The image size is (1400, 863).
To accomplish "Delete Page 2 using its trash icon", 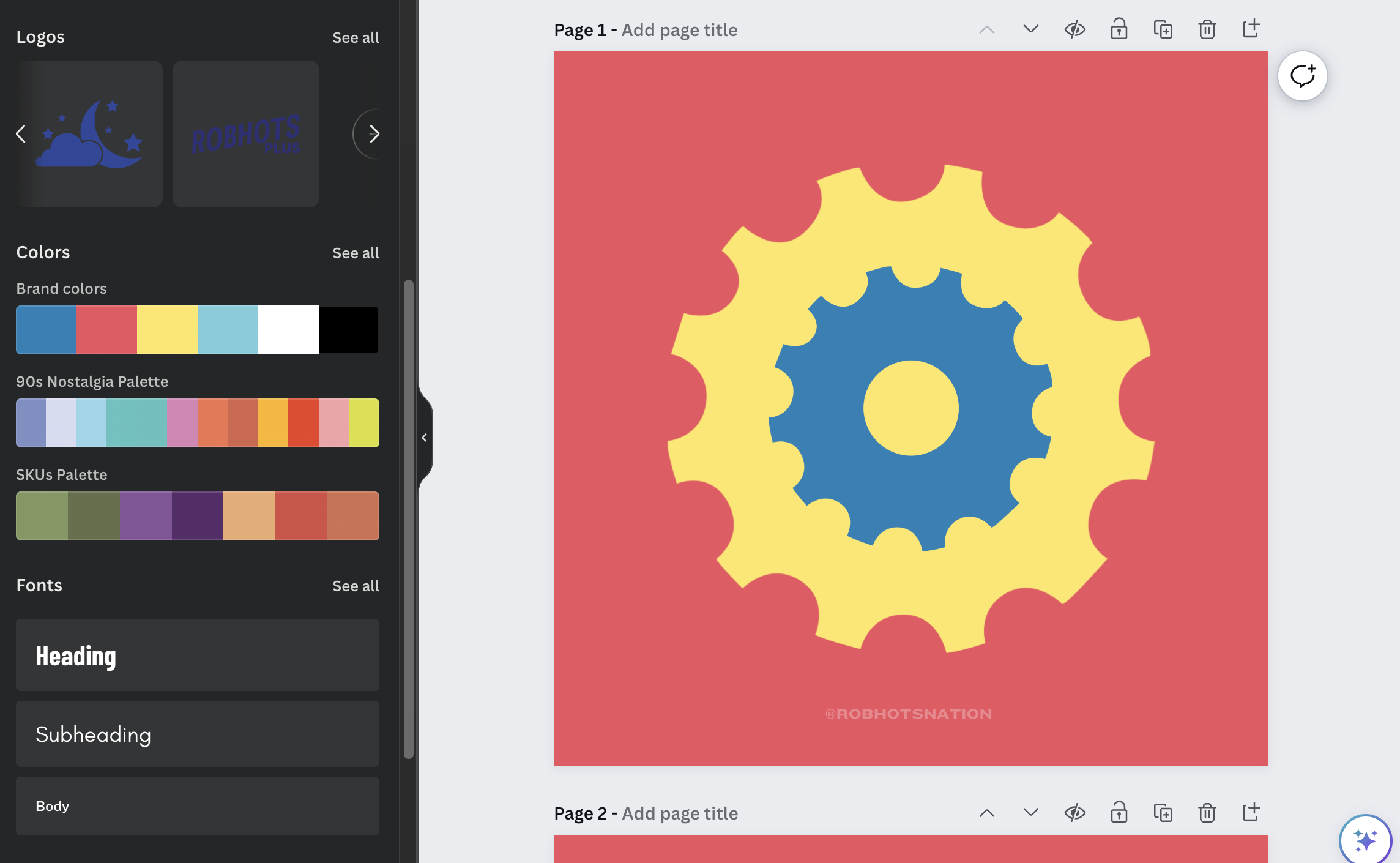I will pyautogui.click(x=1207, y=813).
